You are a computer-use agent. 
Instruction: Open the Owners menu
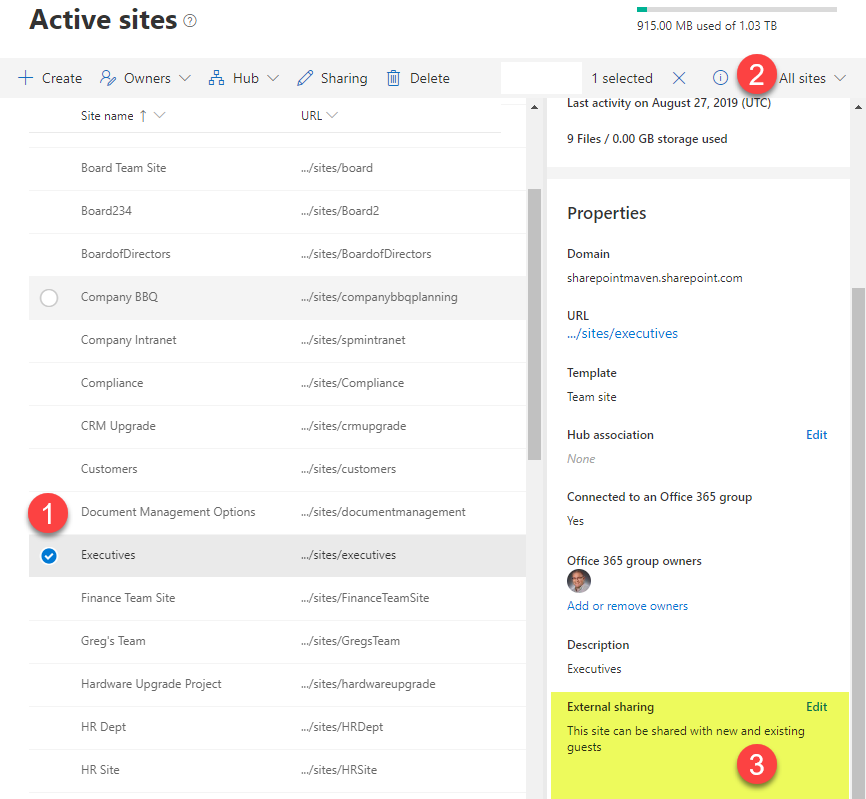145,78
